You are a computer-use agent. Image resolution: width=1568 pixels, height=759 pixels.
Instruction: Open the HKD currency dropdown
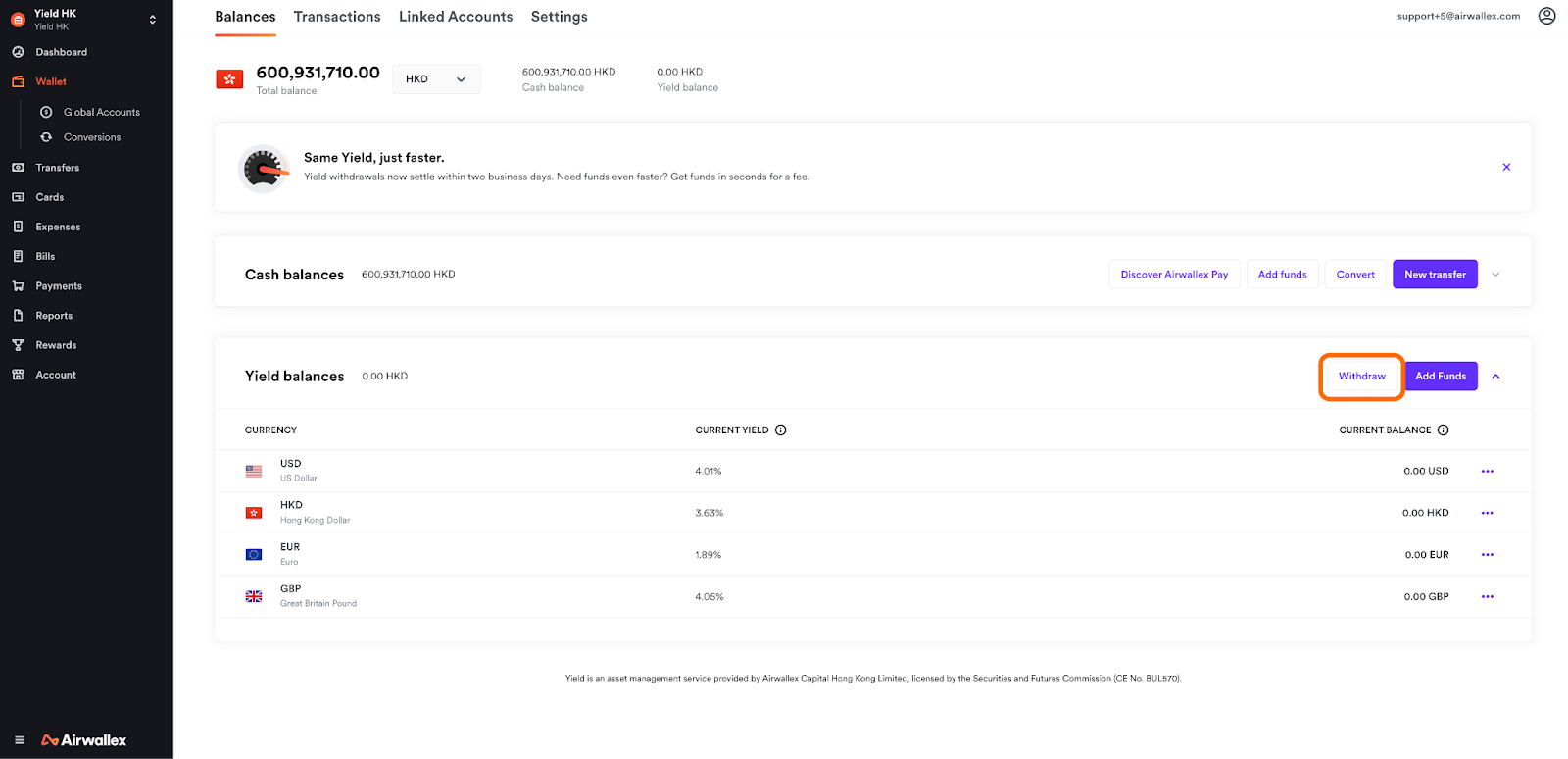[x=436, y=79]
